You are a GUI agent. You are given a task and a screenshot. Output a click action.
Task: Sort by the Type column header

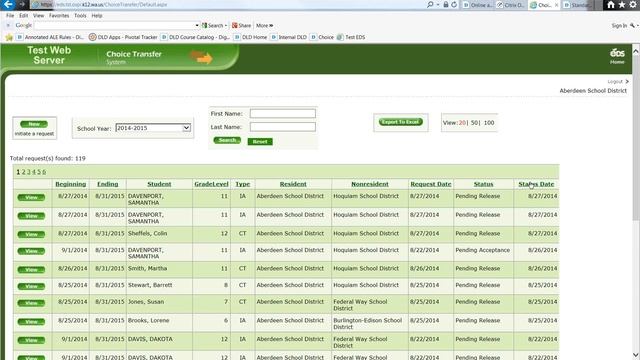click(242, 184)
